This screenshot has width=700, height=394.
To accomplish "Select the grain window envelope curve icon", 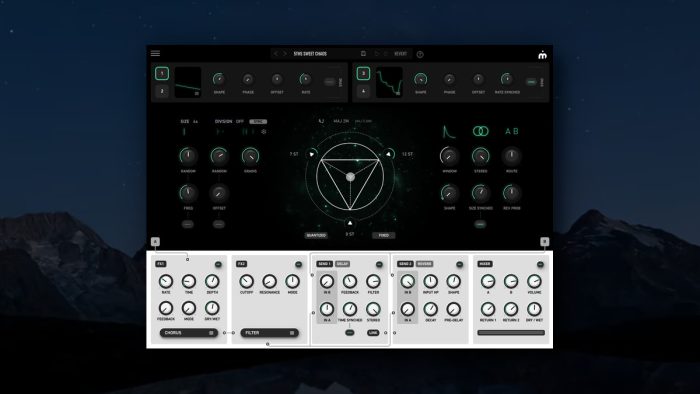I will [x=449, y=132].
